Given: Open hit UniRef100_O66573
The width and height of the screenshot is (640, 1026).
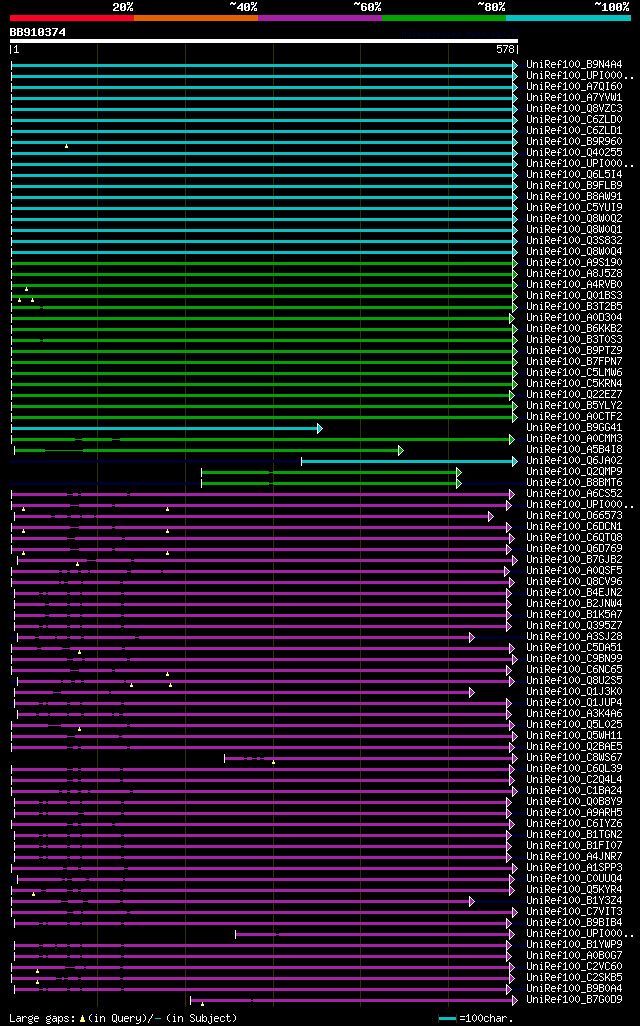Looking at the screenshot, I should click(x=575, y=516).
